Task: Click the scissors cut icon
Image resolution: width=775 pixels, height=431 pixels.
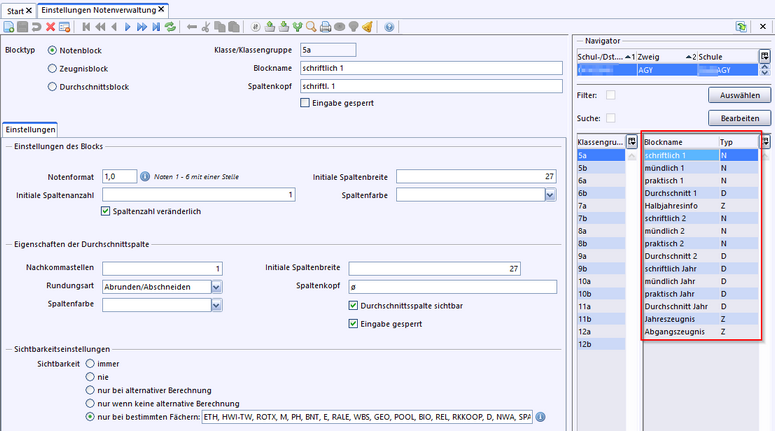Action: (x=207, y=27)
